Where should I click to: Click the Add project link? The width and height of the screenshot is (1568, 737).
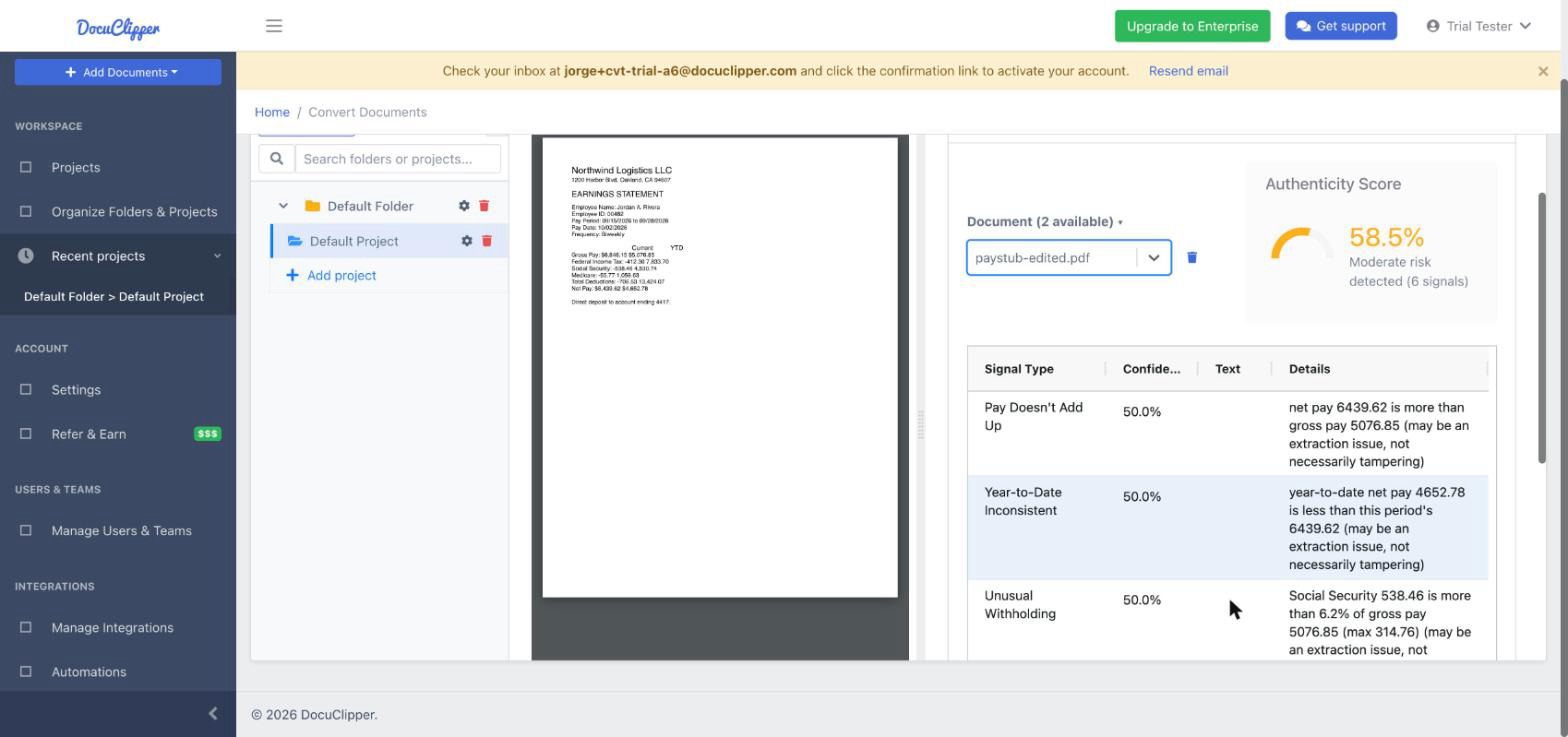(331, 275)
